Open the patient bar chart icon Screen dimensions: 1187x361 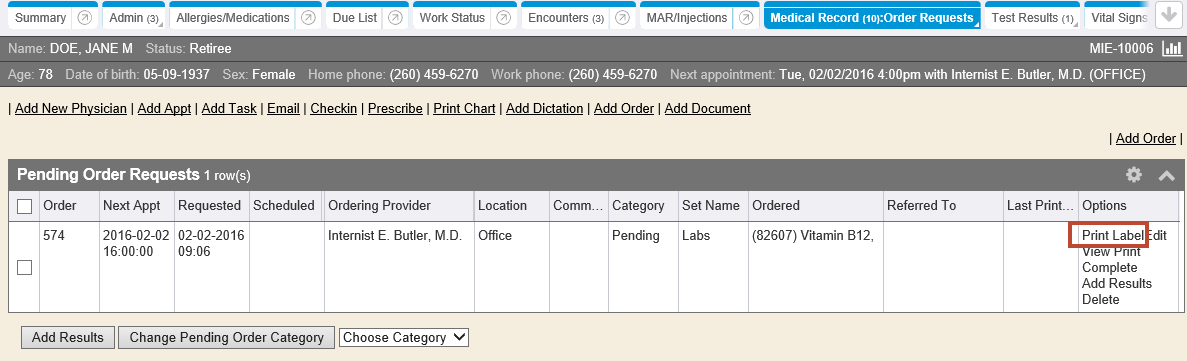1171,48
